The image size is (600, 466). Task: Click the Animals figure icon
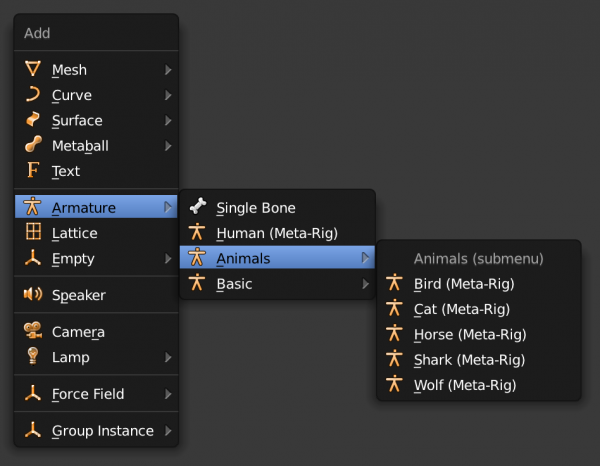point(197,257)
